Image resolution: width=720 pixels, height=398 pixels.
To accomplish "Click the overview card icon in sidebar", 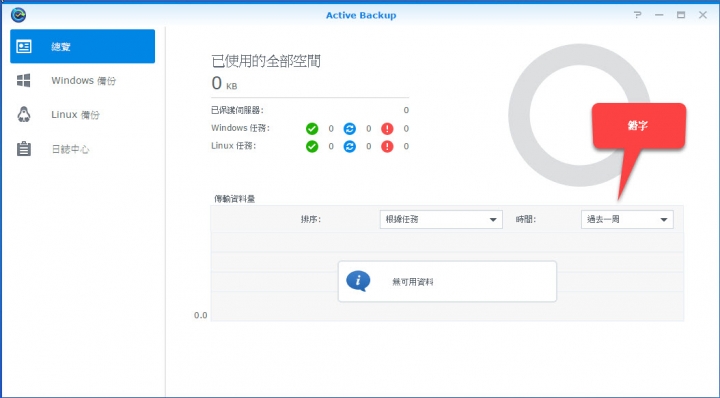I will click(x=24, y=46).
